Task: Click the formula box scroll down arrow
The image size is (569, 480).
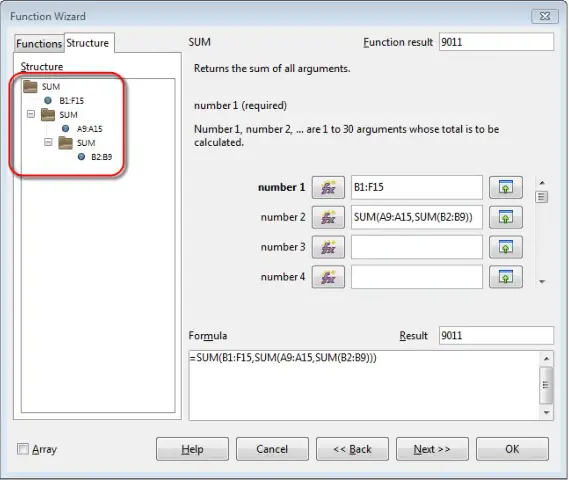Action: point(547,413)
